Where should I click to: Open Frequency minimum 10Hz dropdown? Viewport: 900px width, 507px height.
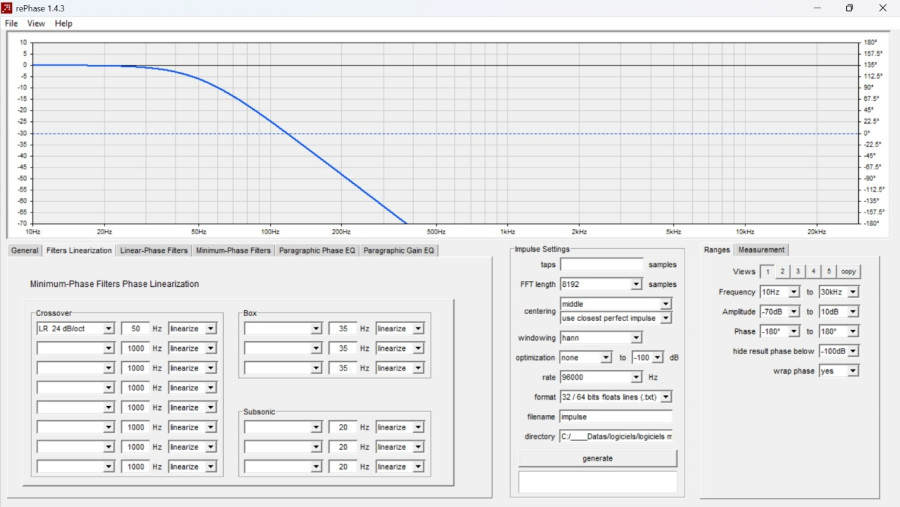(x=779, y=292)
